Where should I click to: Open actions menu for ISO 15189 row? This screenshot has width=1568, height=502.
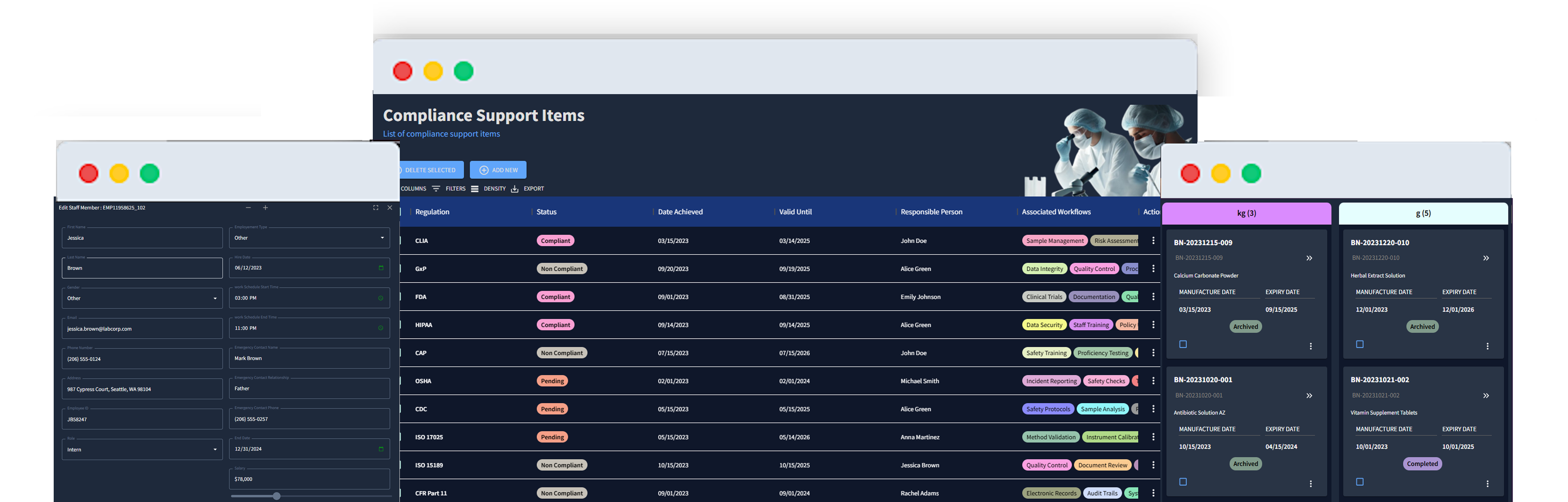(1153, 465)
